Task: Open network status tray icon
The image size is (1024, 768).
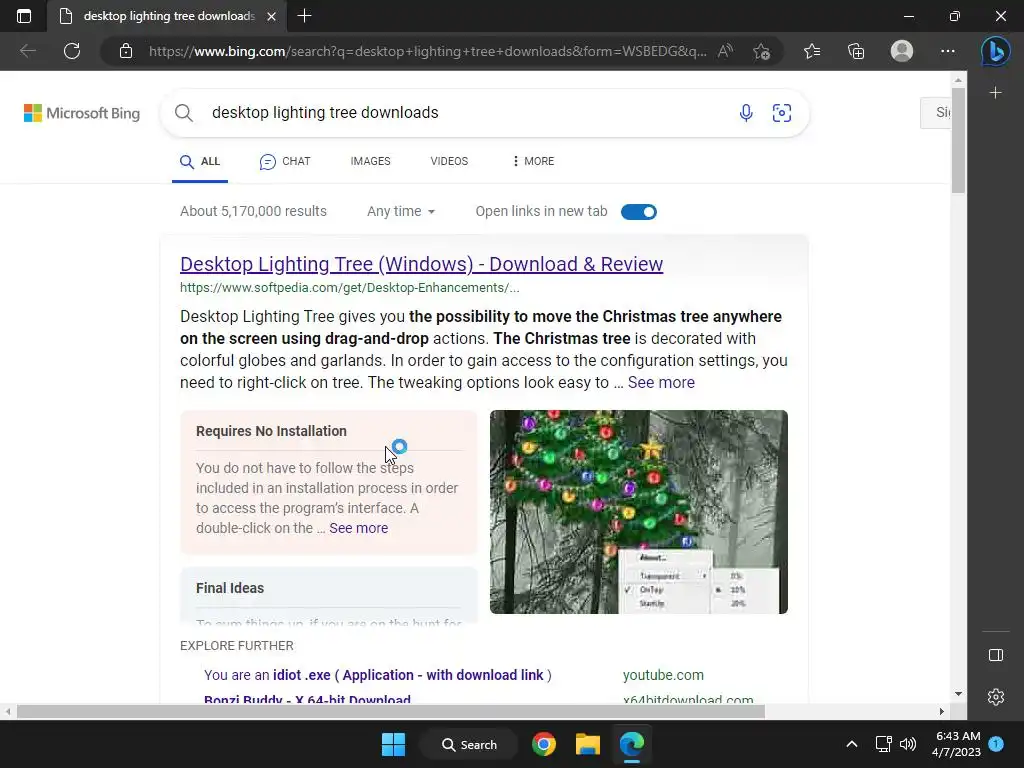Action: [883, 744]
